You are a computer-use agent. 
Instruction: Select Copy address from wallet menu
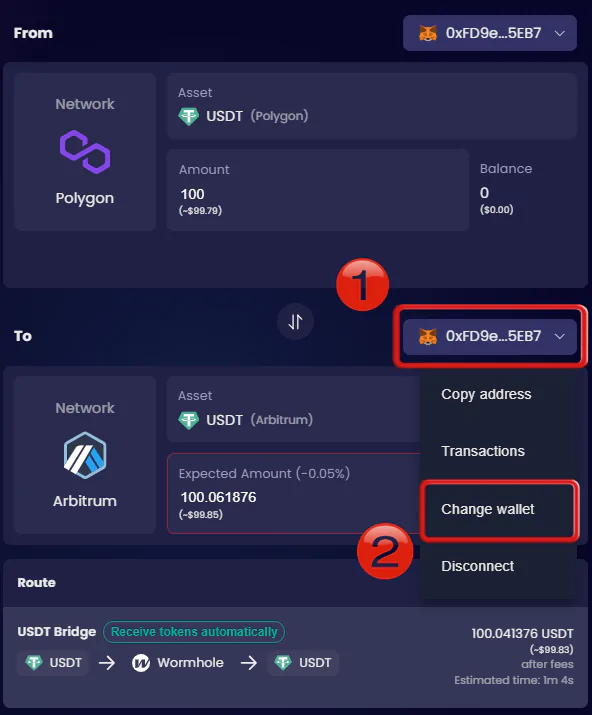click(x=486, y=394)
